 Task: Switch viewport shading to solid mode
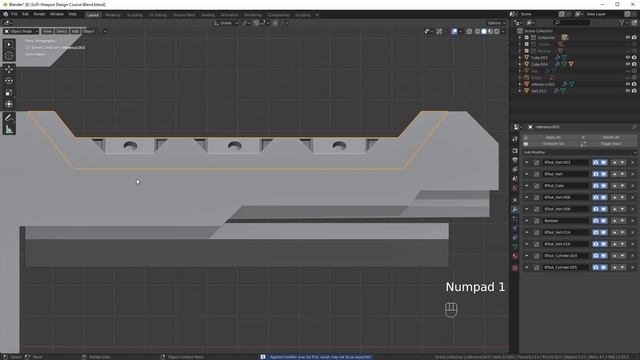tap(484, 31)
